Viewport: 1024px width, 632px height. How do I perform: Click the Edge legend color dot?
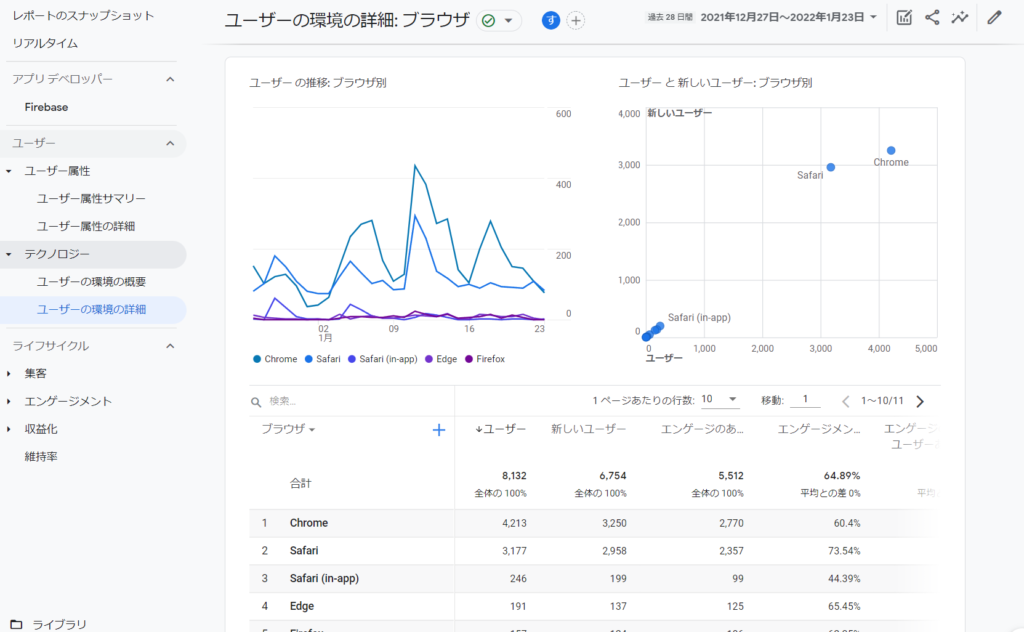pos(428,359)
